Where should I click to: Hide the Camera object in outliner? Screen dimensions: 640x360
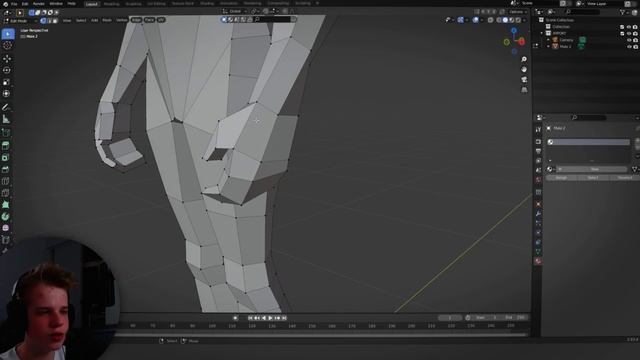point(629,40)
